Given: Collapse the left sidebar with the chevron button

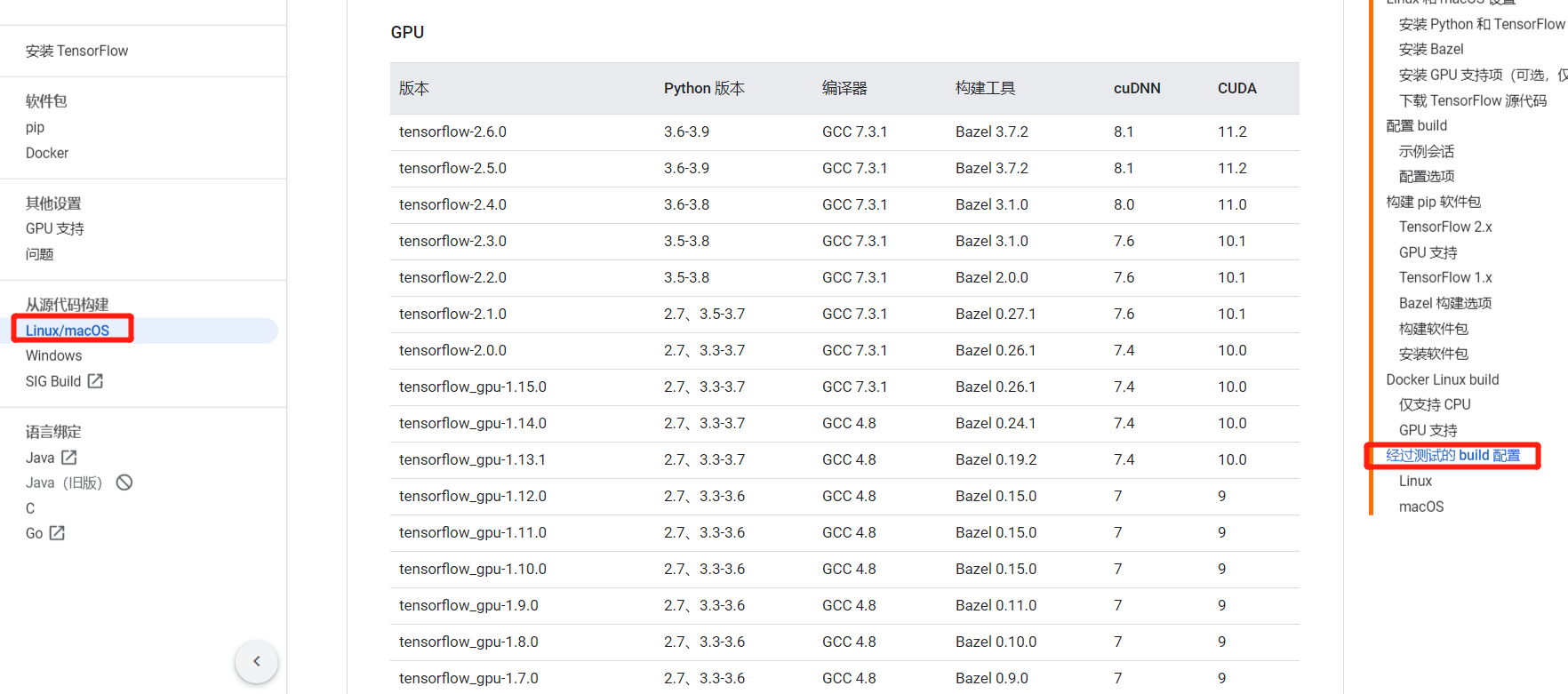Looking at the screenshot, I should (x=257, y=661).
